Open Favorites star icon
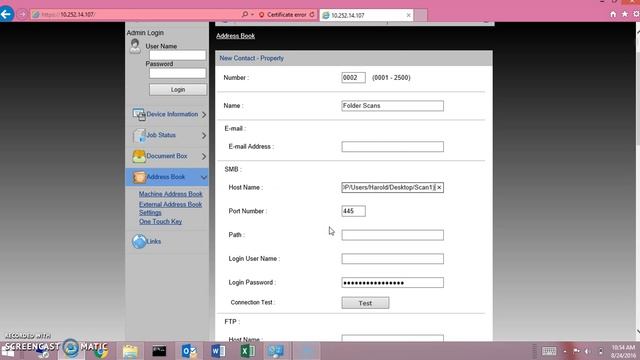The image size is (640, 360). coord(624,14)
